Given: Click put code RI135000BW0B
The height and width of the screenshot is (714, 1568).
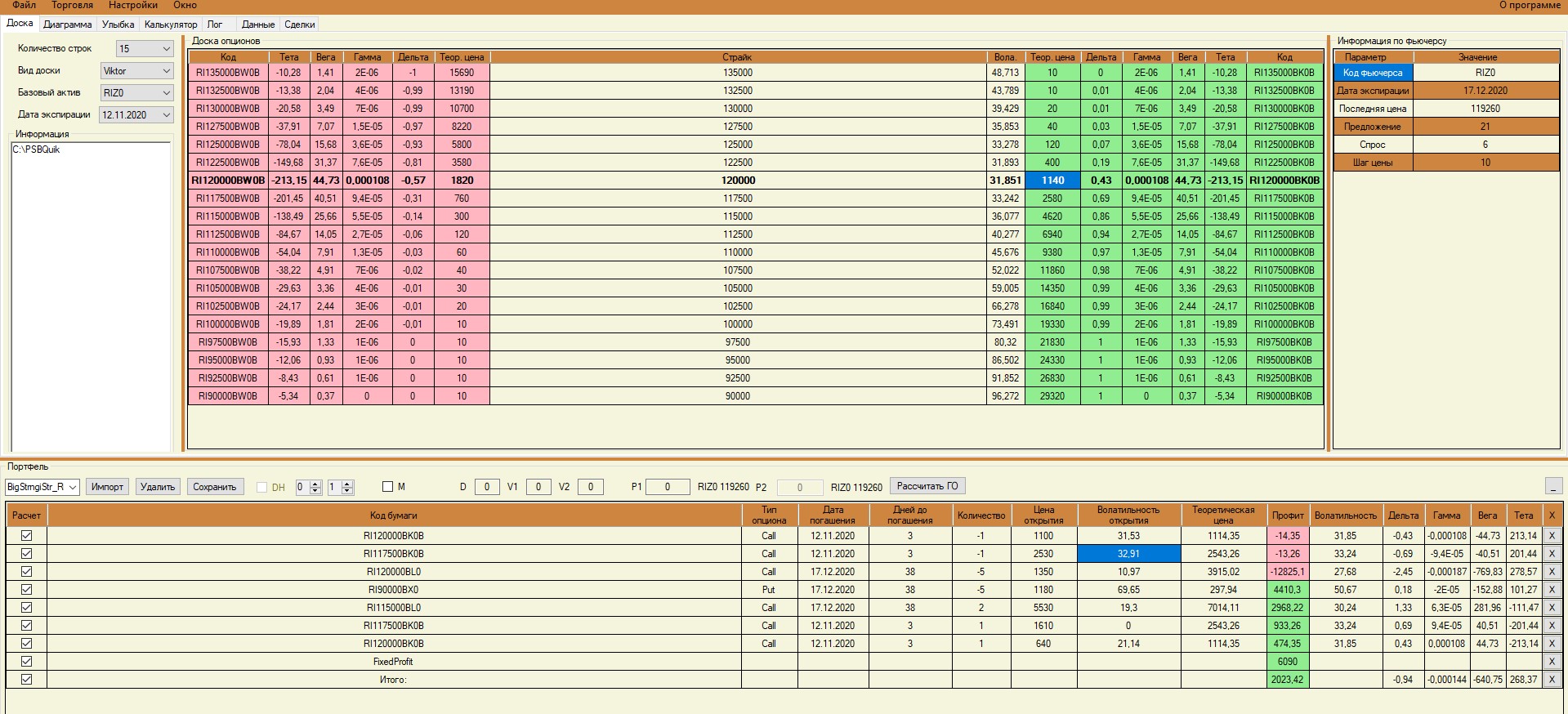Looking at the screenshot, I should pyautogui.click(x=228, y=73).
